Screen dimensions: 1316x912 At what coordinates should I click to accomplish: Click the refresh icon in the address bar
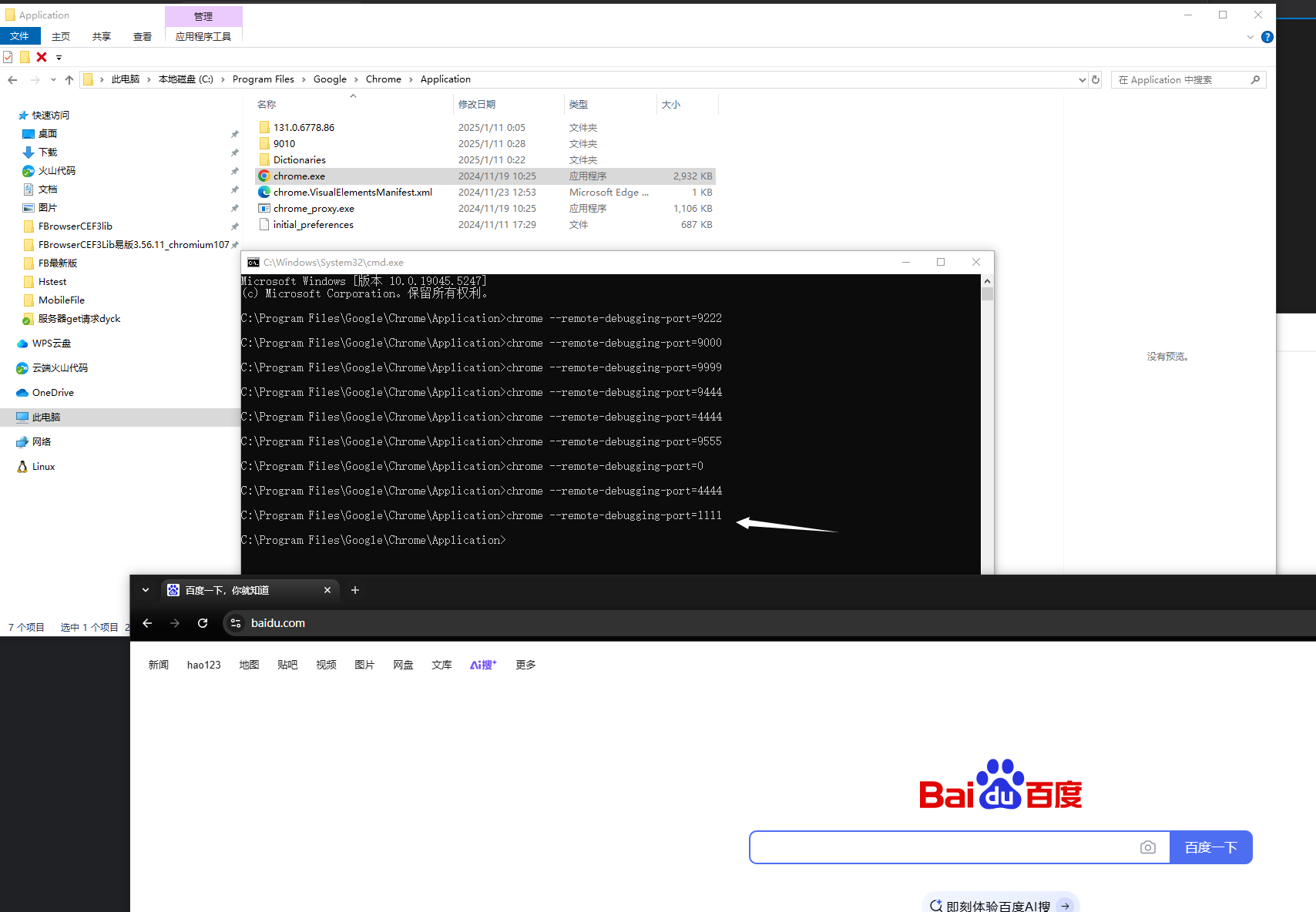point(203,623)
